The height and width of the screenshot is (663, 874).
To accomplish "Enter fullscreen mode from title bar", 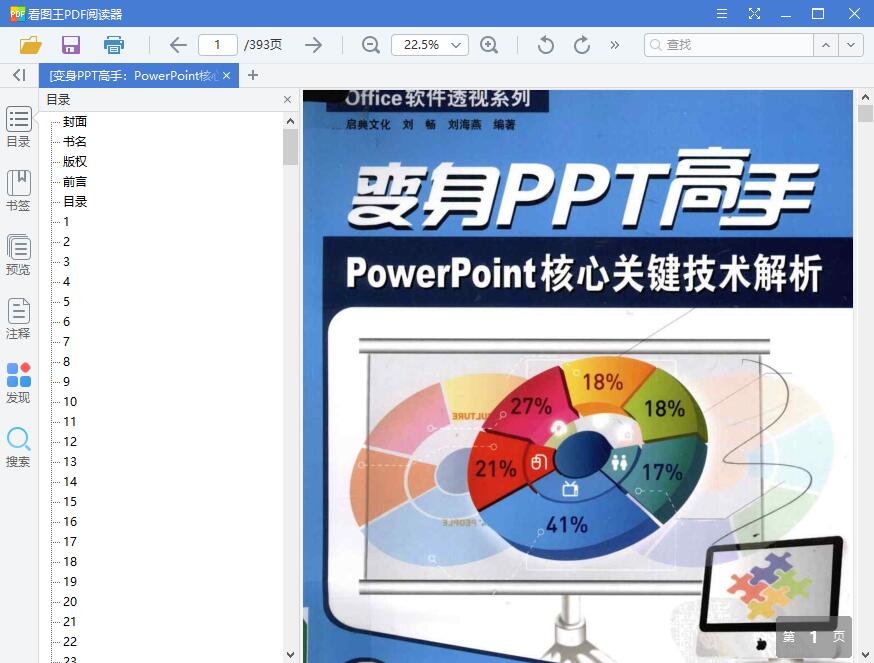I will 754,14.
